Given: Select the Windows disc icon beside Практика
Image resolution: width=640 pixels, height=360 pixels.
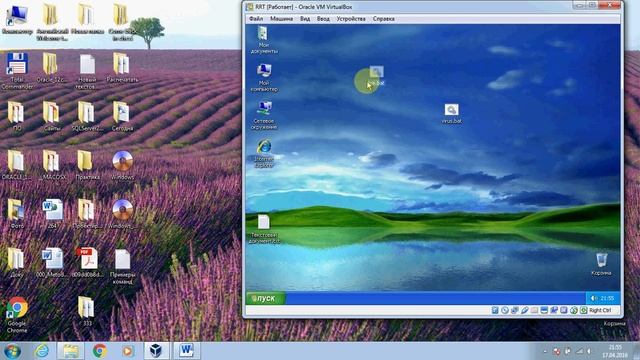Looking at the screenshot, I should (122, 165).
